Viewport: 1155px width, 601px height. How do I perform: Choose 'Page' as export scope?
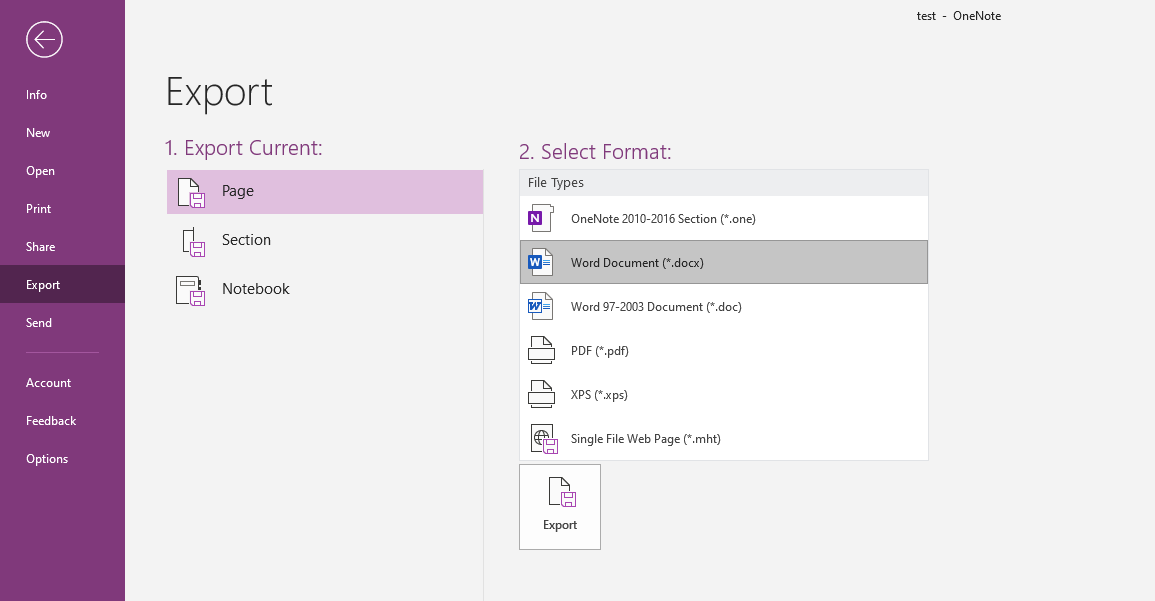click(x=325, y=192)
